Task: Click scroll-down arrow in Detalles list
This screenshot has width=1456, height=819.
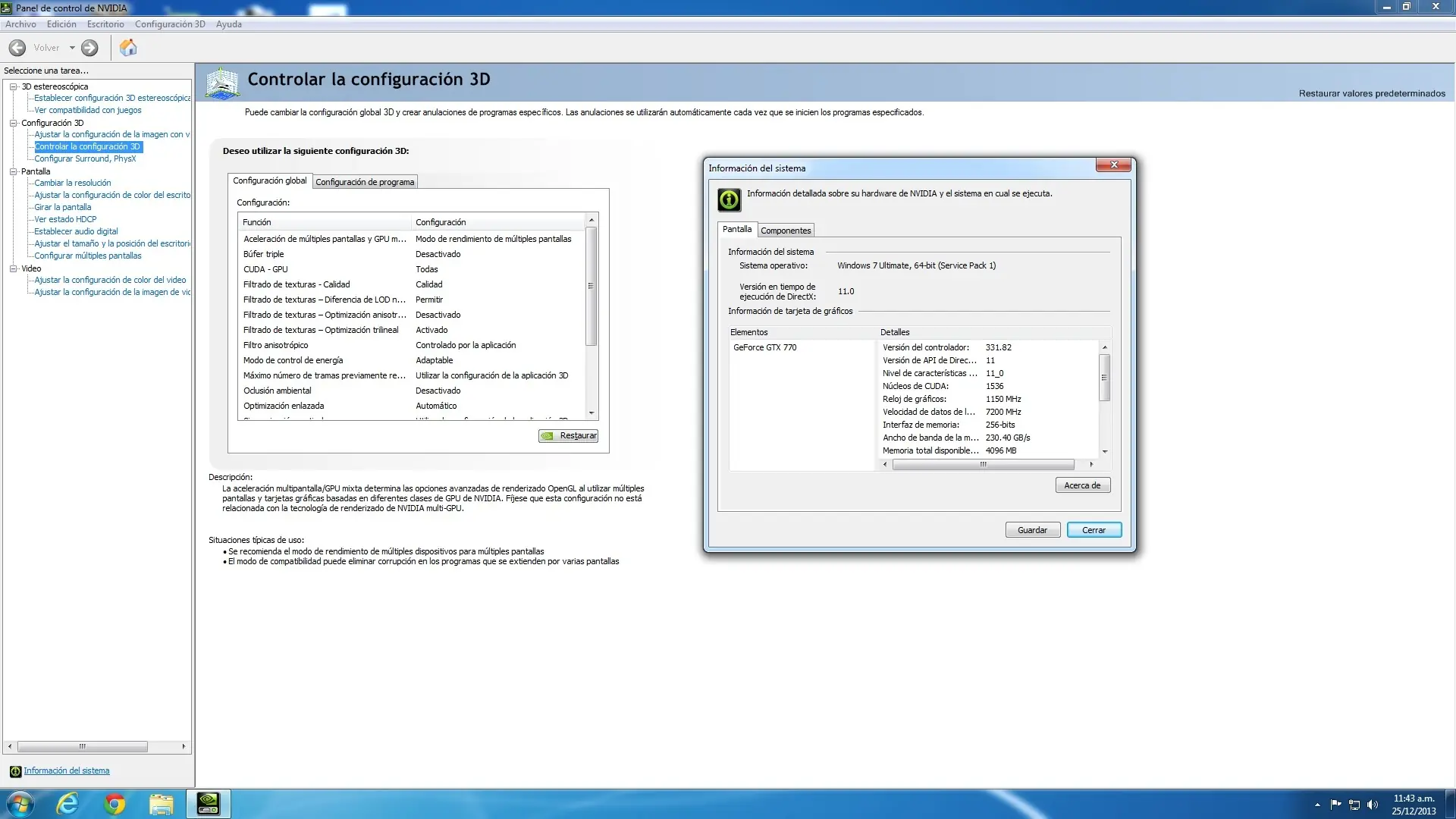Action: click(1105, 452)
